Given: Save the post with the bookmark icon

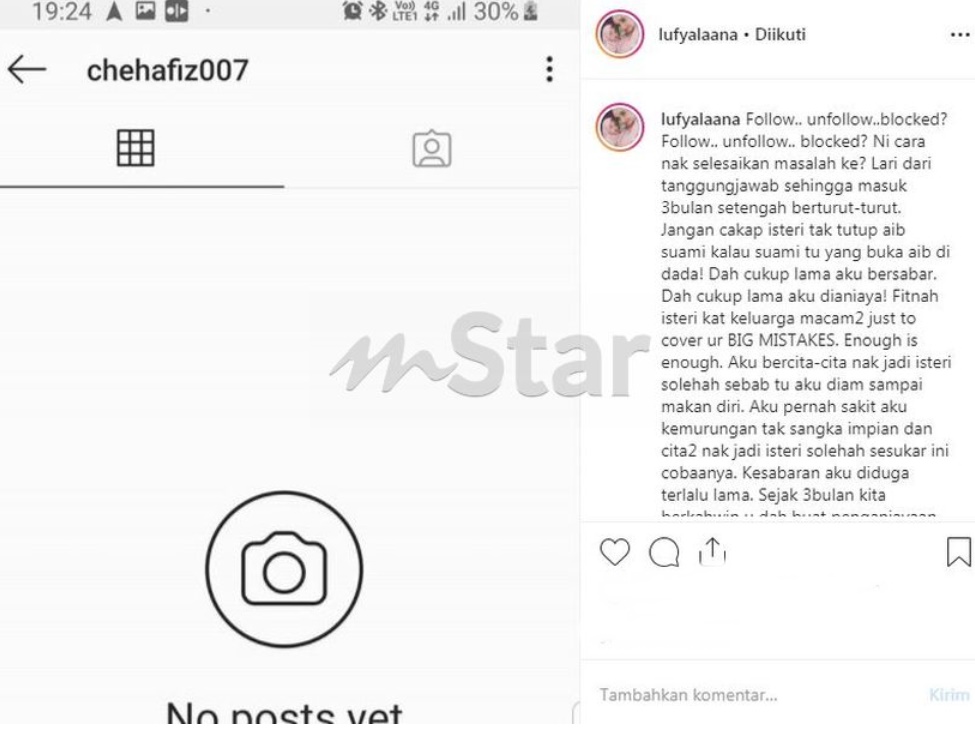Looking at the screenshot, I should tap(958, 552).
